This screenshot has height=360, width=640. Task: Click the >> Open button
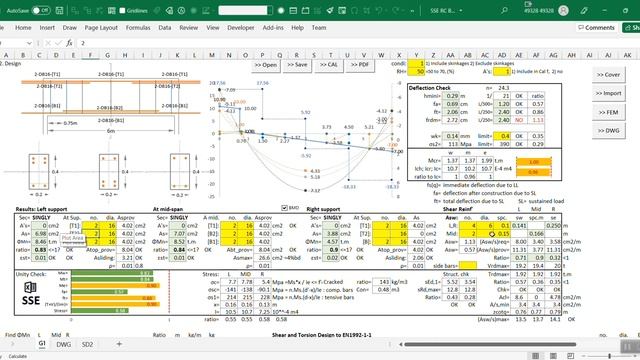[266, 65]
